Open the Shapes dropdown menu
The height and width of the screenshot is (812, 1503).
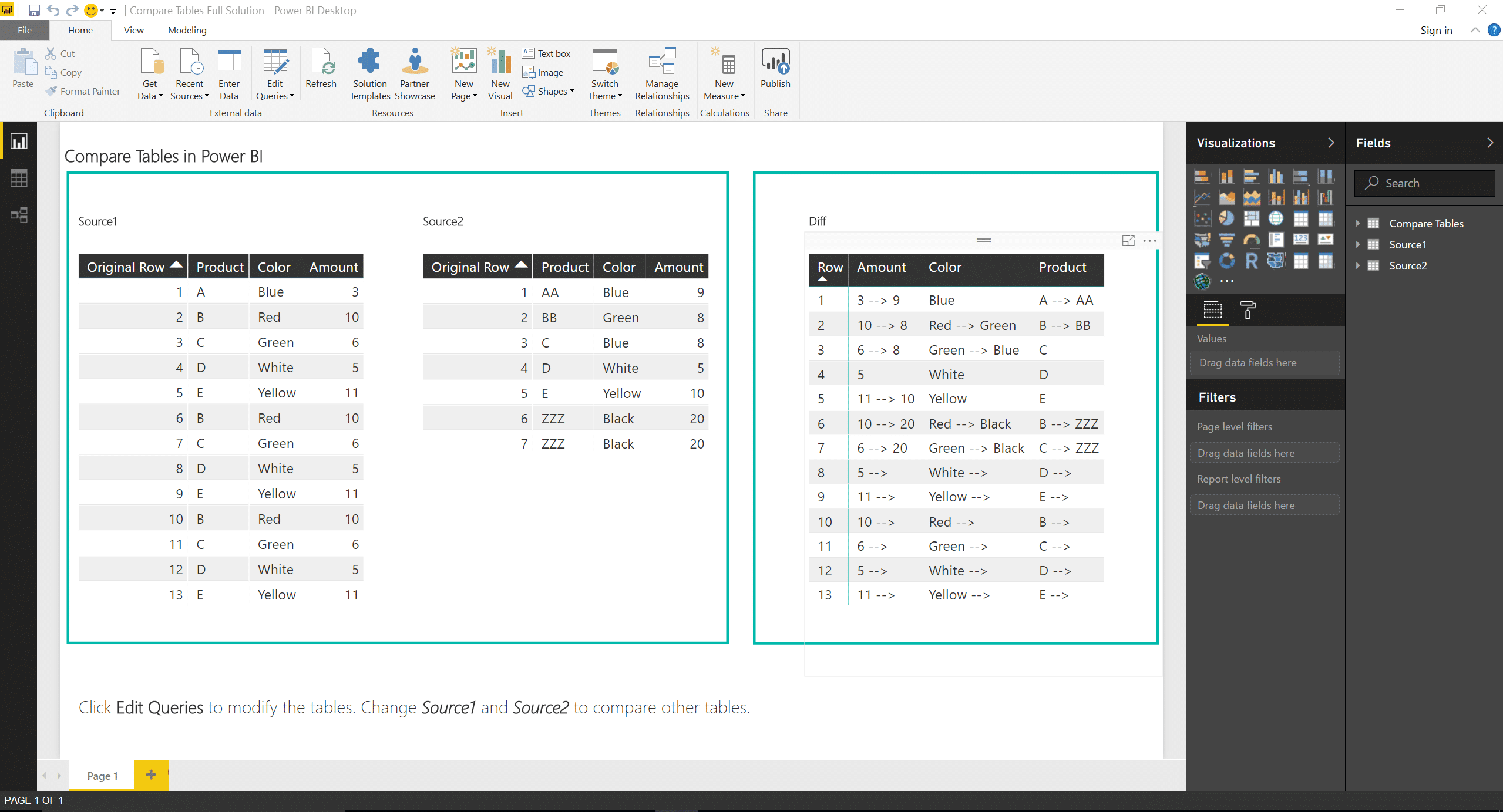pos(549,91)
